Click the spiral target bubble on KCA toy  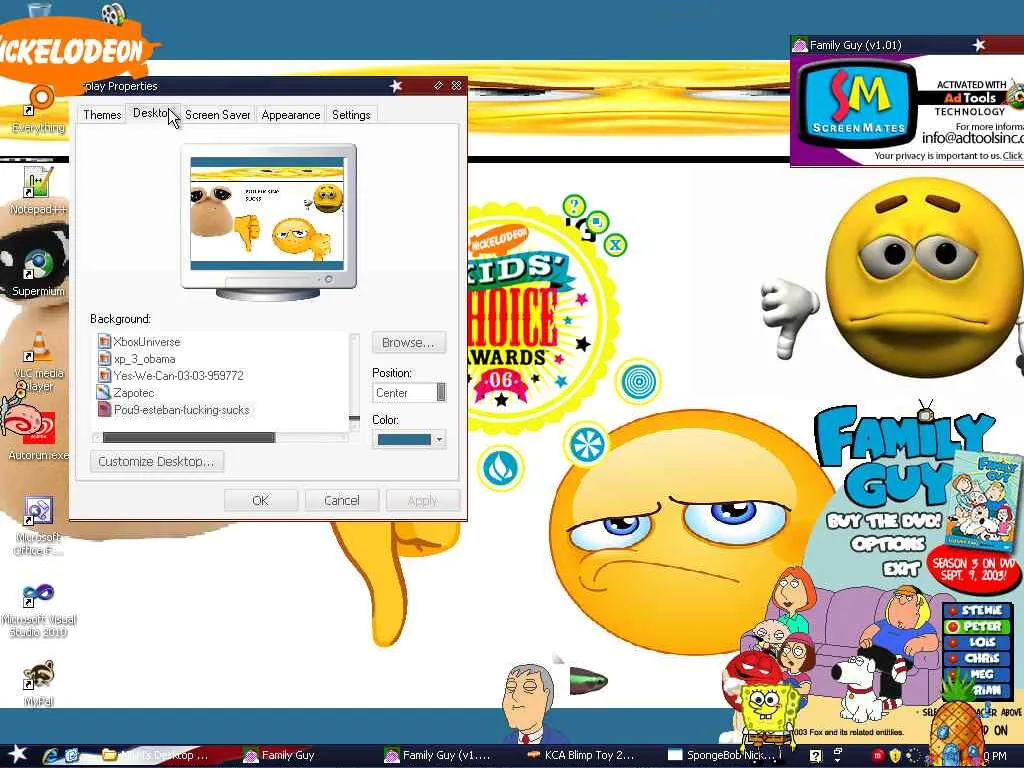[638, 381]
